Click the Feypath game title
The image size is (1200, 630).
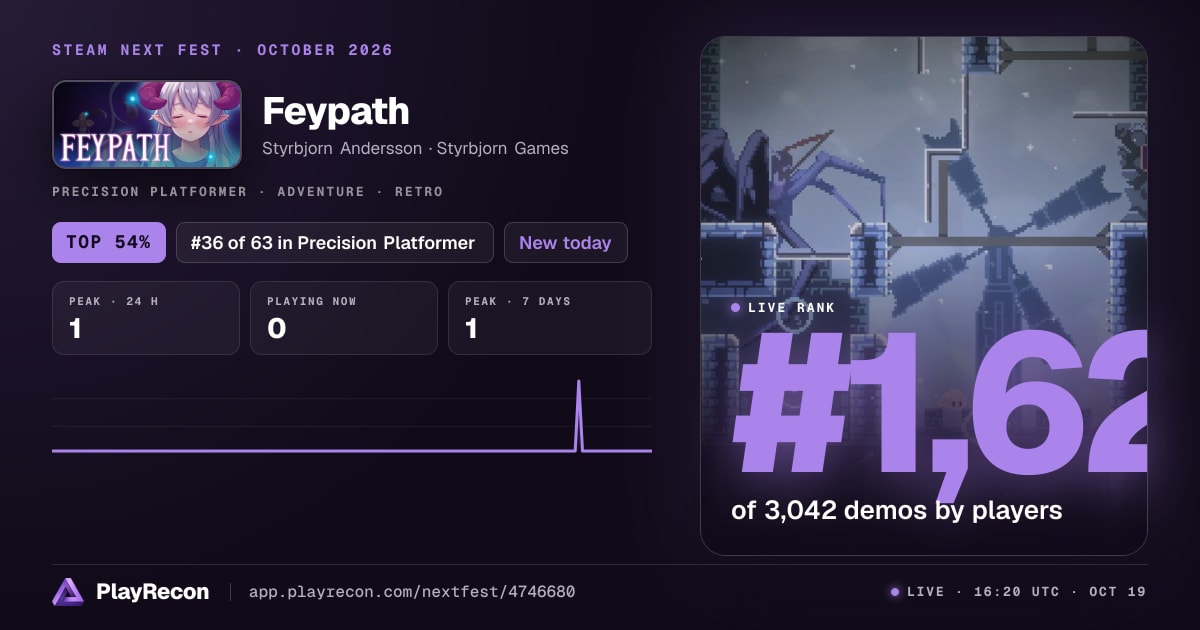click(336, 111)
